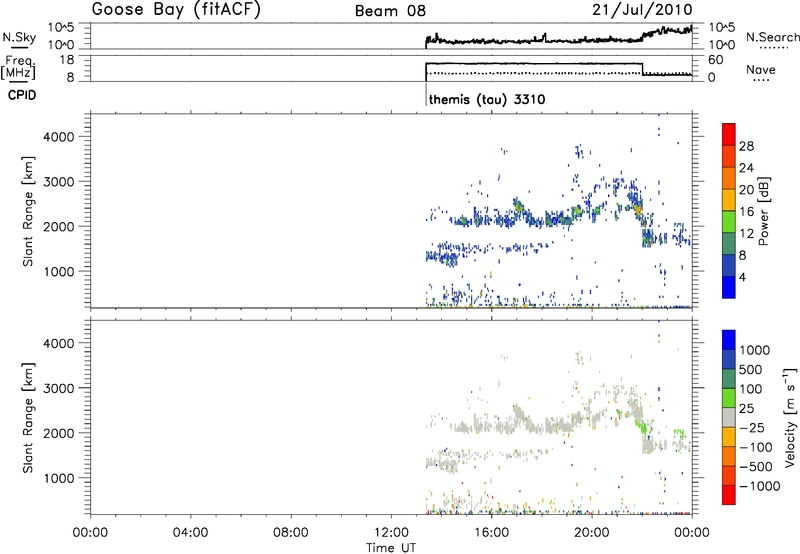
Task: Click '1000' tick on Velocity colorbar
Action: click(x=754, y=350)
